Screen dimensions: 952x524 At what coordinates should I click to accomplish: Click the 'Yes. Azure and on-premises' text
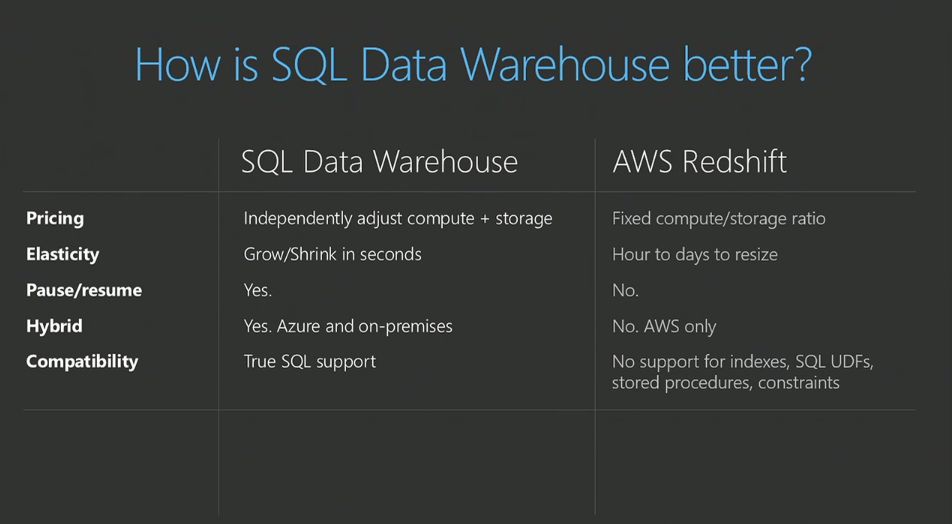[348, 326]
